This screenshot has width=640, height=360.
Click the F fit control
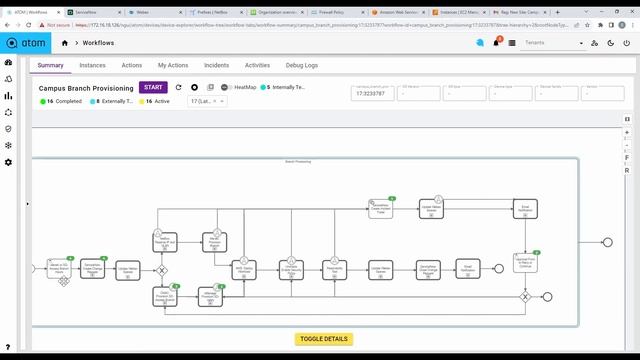pyautogui.click(x=627, y=158)
